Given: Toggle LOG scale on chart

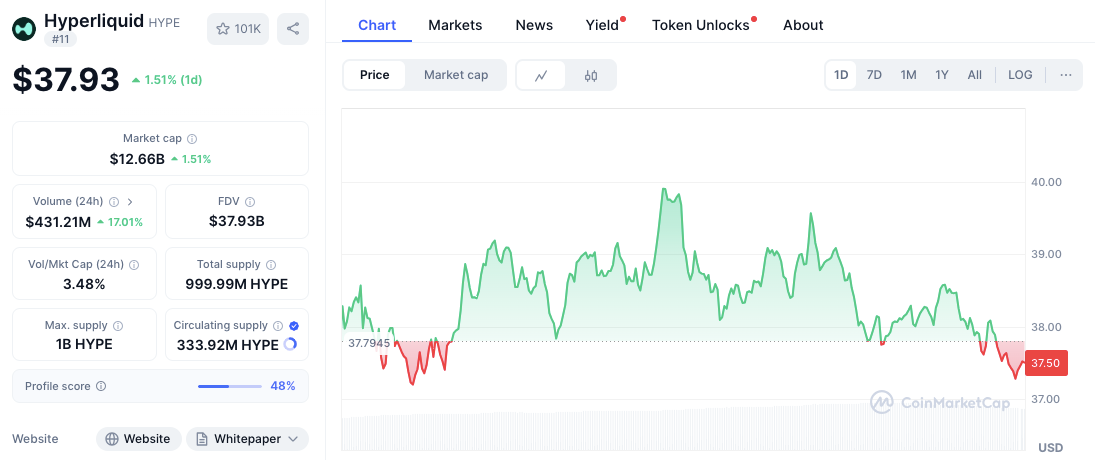Looking at the screenshot, I should pos(1020,75).
